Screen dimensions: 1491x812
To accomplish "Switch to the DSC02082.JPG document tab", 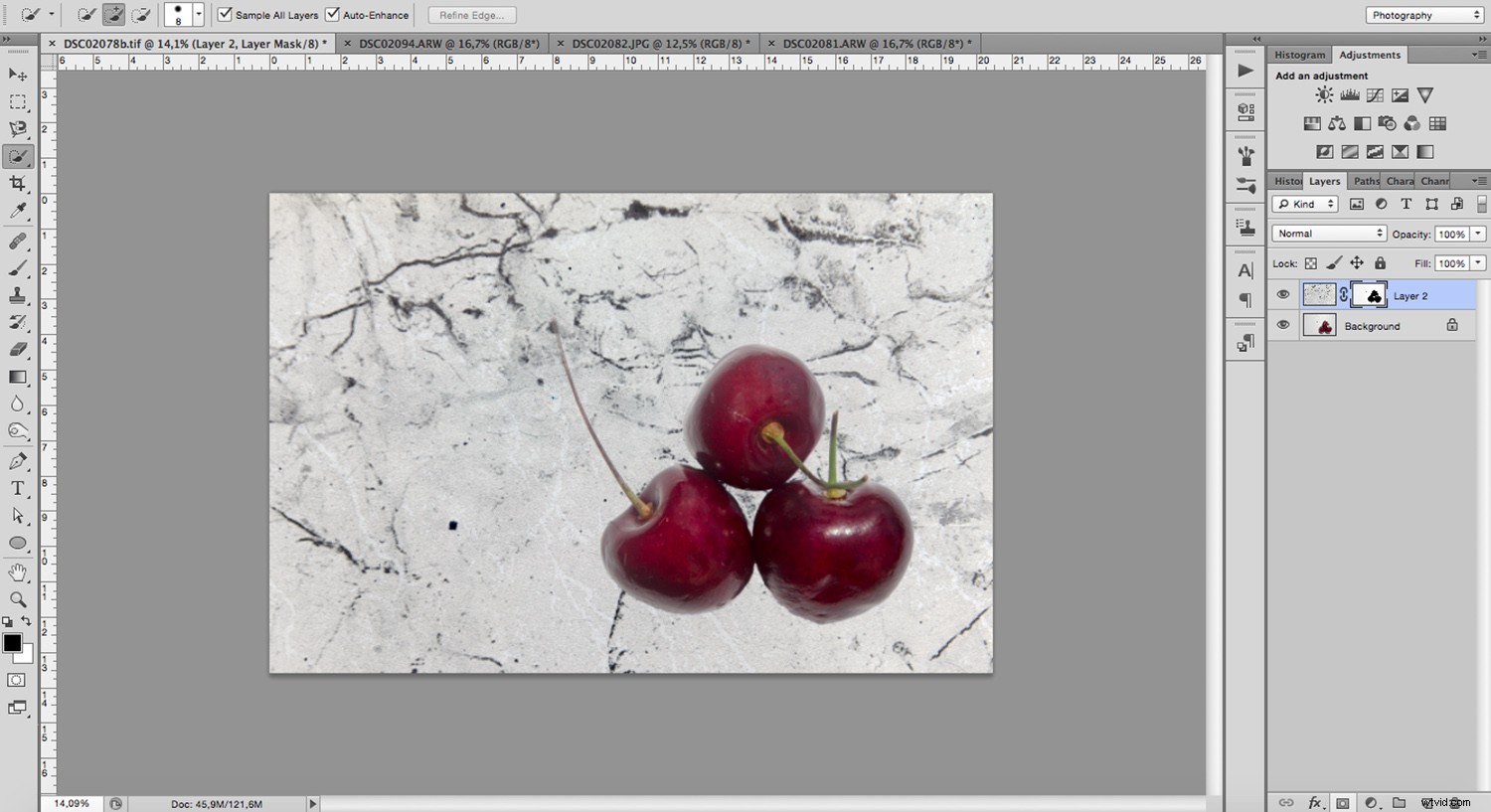I will (x=654, y=43).
